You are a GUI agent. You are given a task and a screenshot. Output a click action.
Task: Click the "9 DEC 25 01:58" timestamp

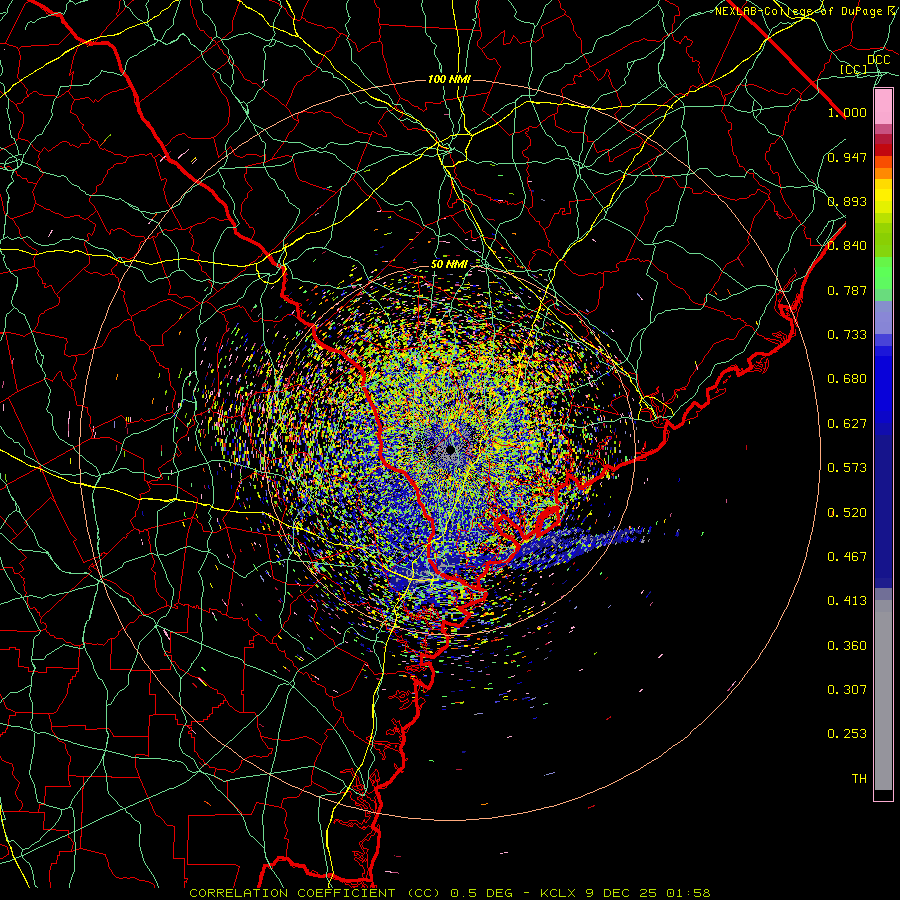(648, 893)
